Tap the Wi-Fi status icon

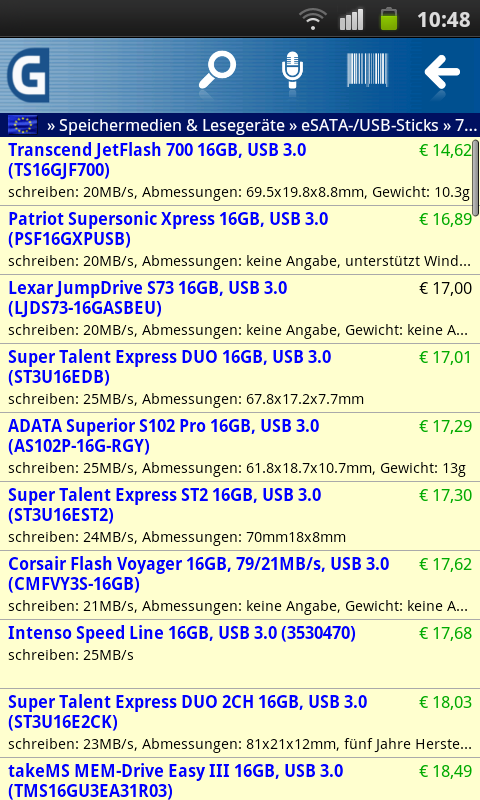pyautogui.click(x=313, y=19)
